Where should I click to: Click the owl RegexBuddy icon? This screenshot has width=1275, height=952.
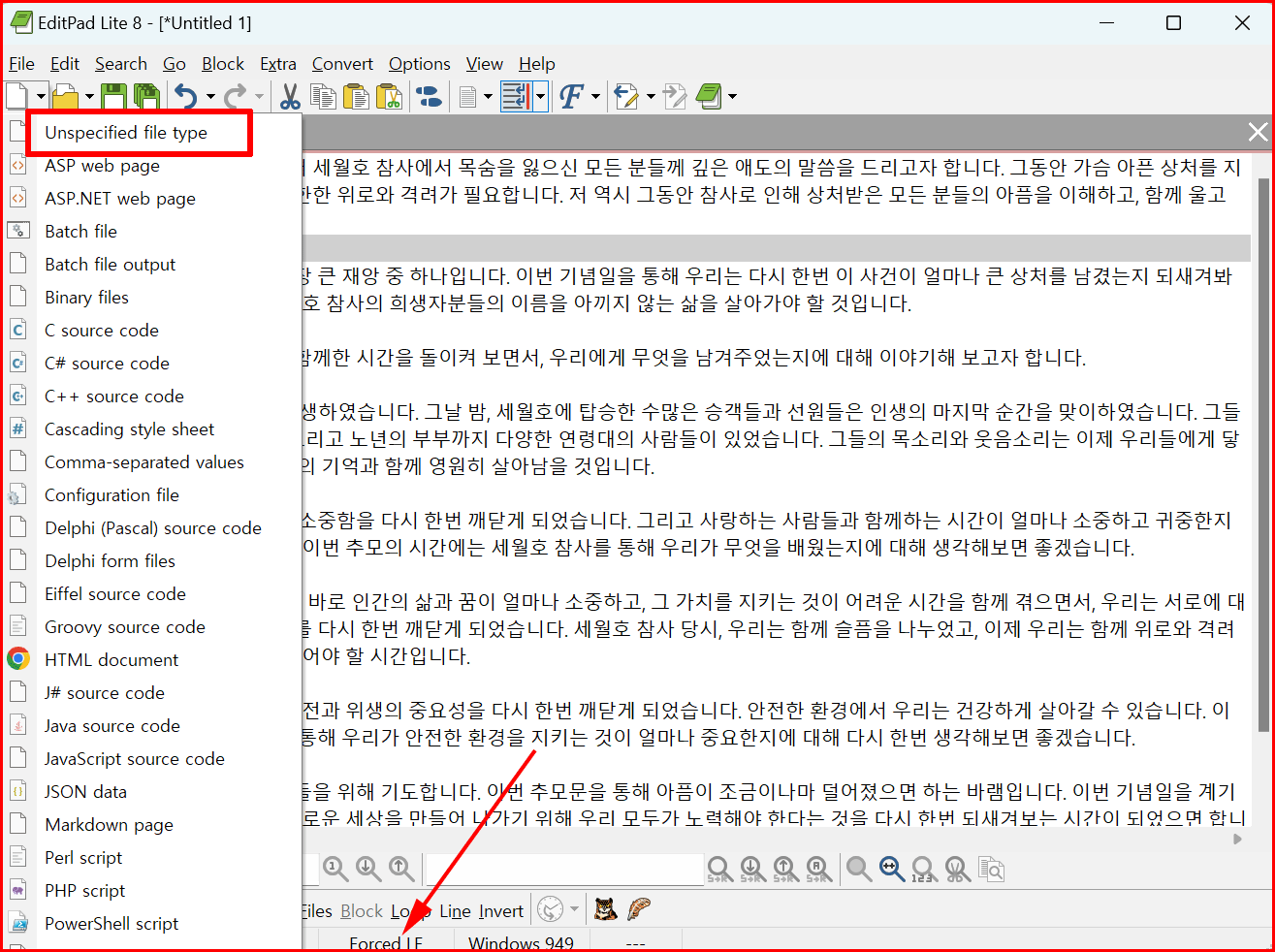pos(605,909)
